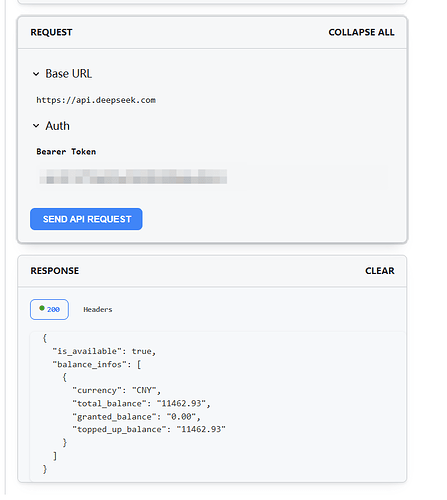Screen dimensions: 447x500
Task: Focus the blurred Bearer Token field
Action: point(212,177)
